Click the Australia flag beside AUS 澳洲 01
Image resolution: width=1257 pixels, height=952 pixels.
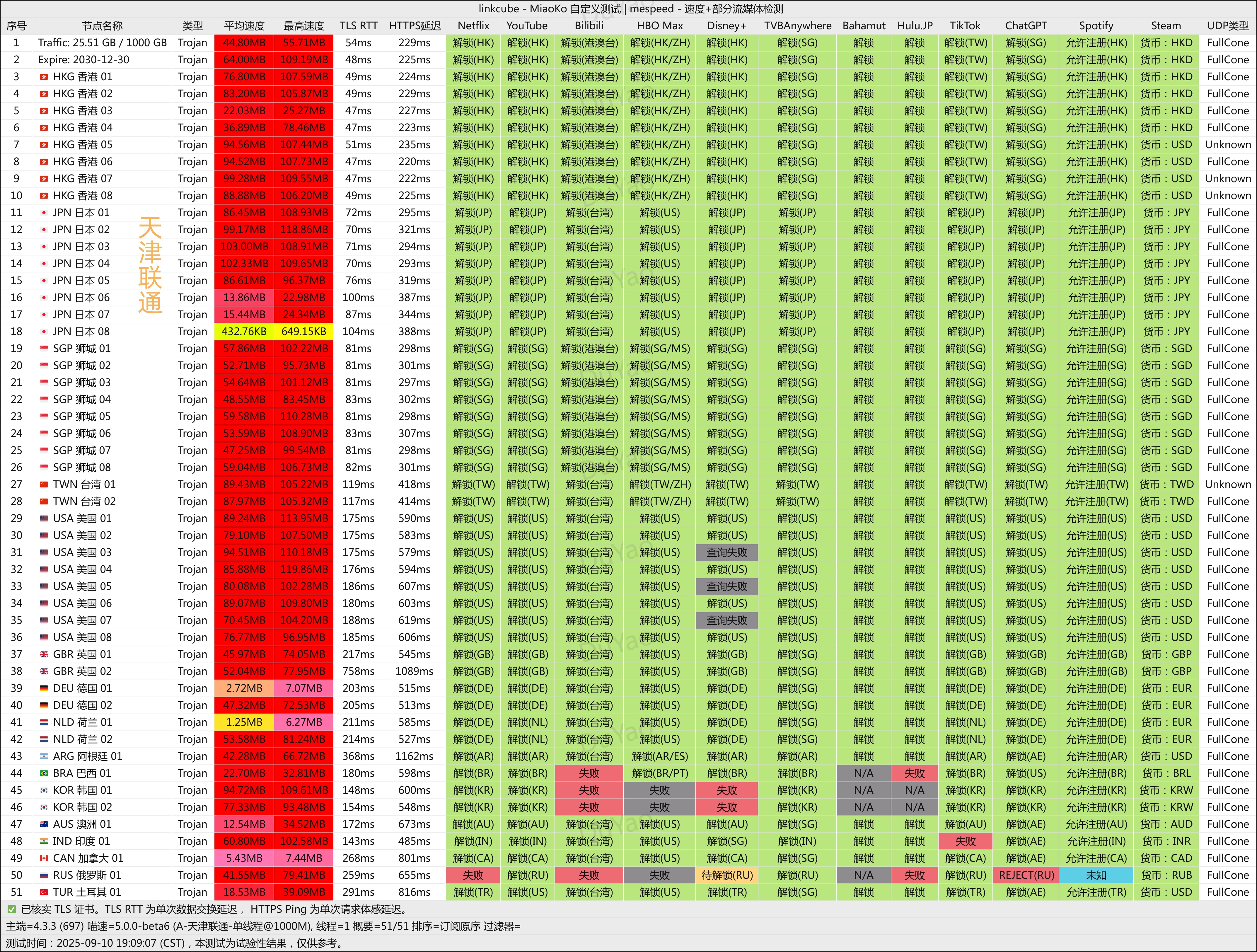(44, 825)
